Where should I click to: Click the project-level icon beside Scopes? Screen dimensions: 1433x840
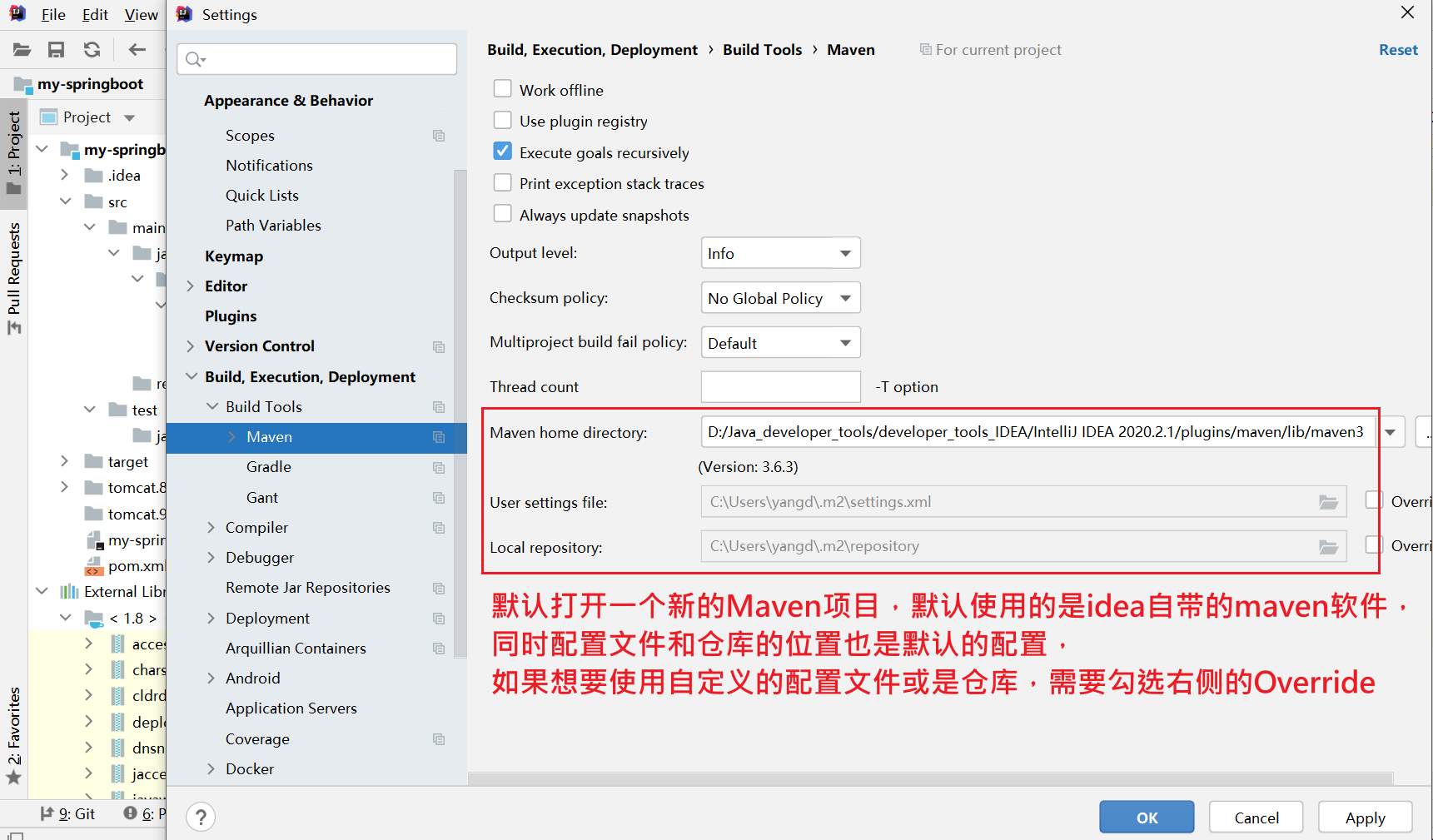point(439,136)
